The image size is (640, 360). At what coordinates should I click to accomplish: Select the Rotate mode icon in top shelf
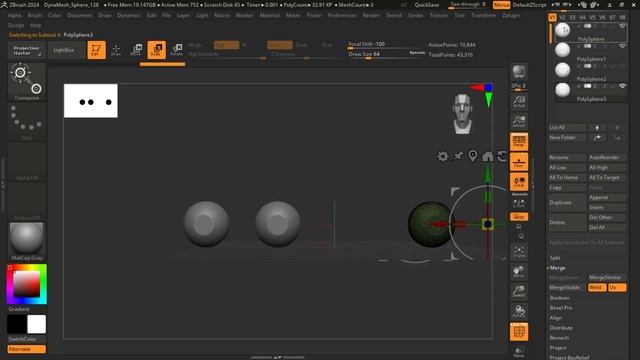(x=176, y=50)
